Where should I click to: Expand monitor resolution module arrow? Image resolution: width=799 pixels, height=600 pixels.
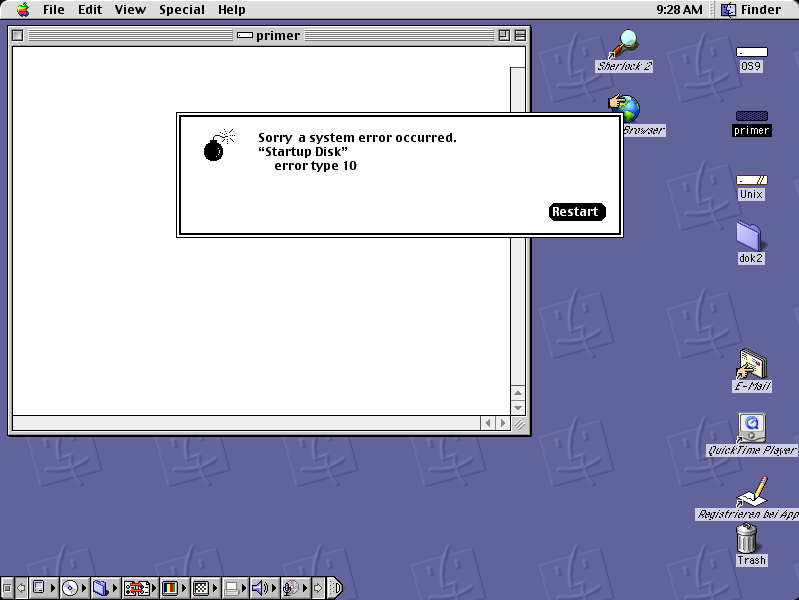pos(215,588)
